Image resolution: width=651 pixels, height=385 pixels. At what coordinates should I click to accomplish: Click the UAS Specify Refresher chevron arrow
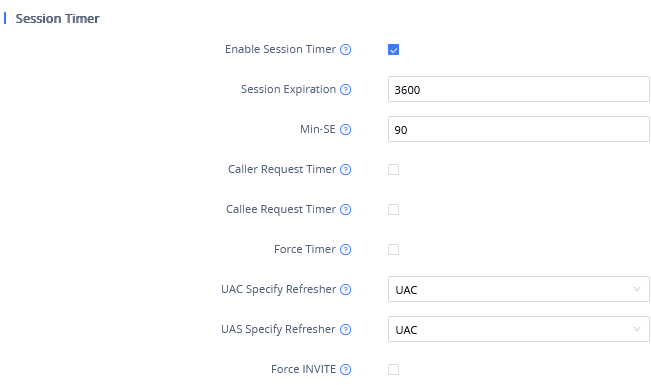click(637, 329)
